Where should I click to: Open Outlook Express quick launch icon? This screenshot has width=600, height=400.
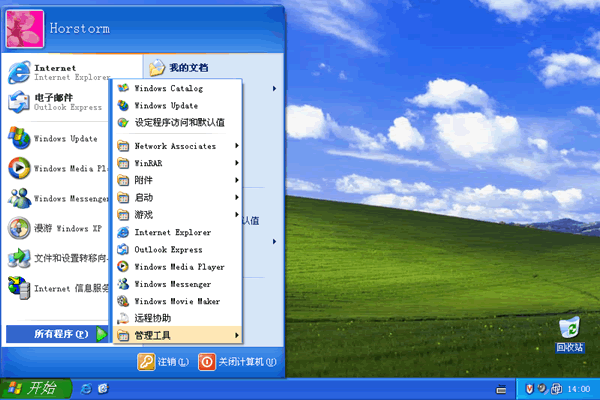103,389
